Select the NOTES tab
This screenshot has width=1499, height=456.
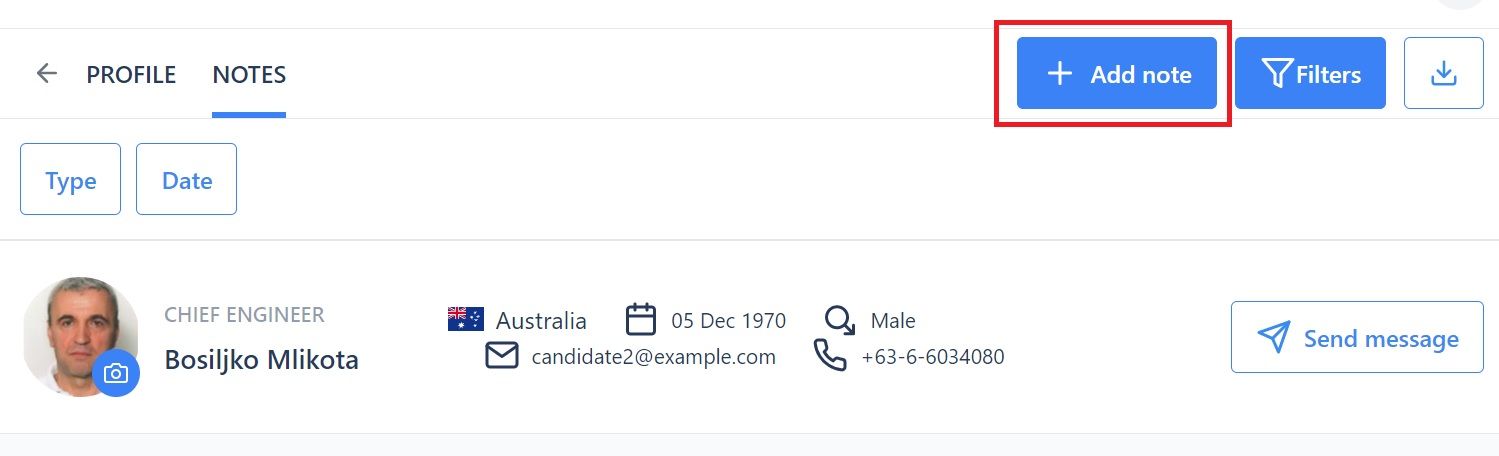point(249,74)
